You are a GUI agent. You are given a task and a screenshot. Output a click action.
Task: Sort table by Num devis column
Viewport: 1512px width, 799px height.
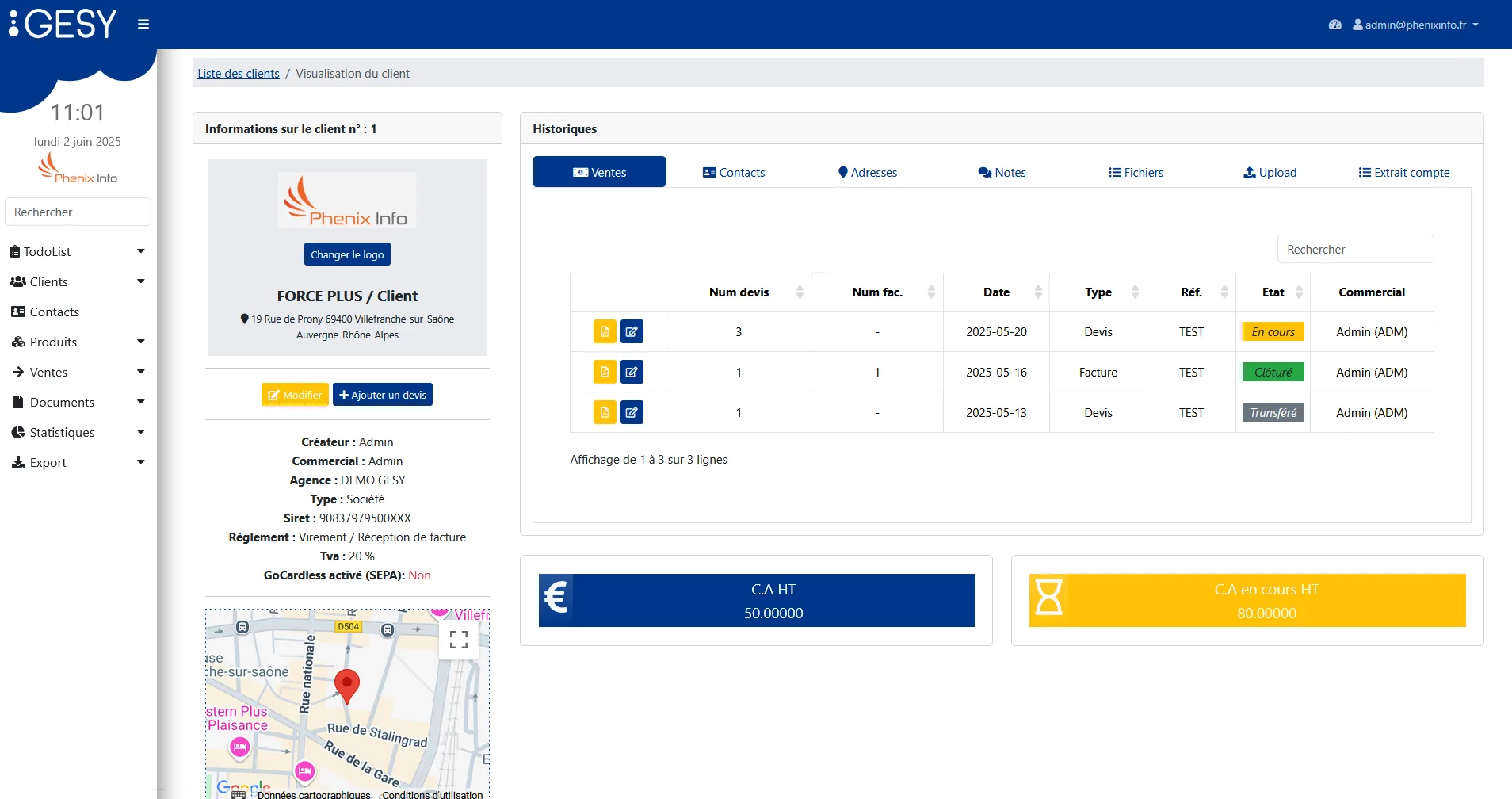click(739, 292)
